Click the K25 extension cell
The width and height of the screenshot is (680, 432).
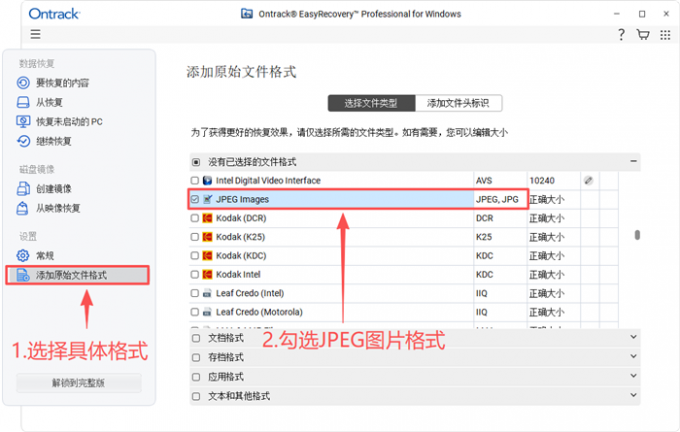coord(500,237)
